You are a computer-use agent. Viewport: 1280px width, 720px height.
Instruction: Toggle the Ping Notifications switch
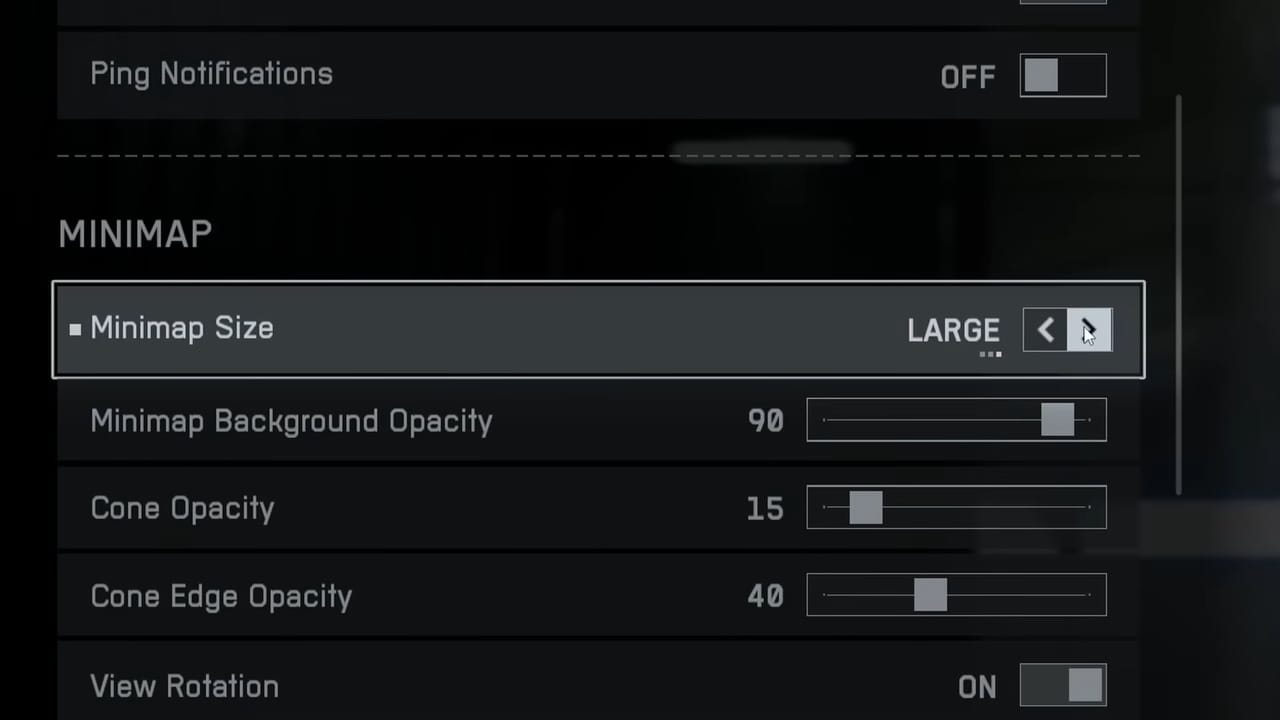(1063, 76)
